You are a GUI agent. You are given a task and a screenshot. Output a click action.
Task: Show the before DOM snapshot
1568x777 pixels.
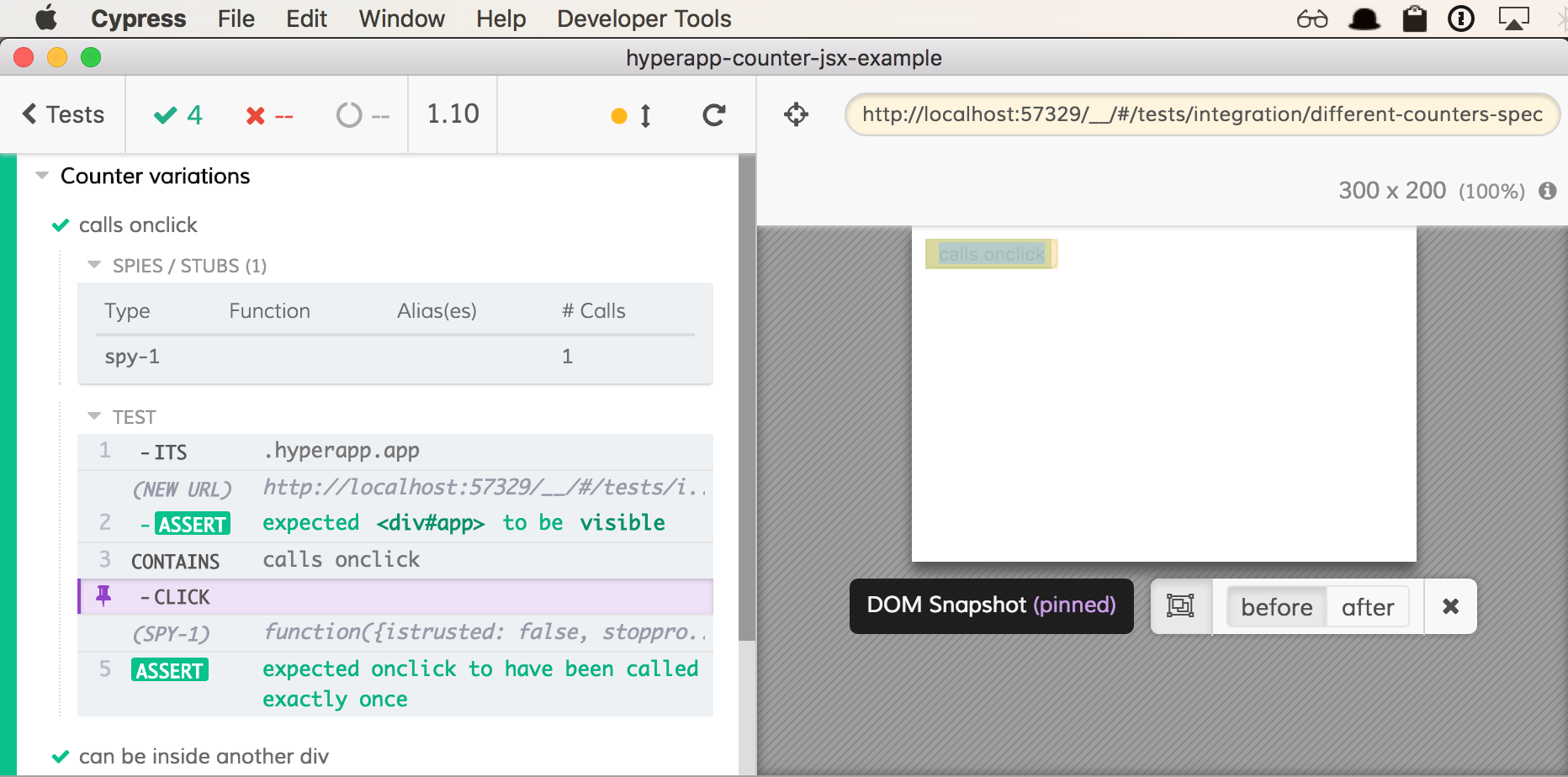tap(1276, 607)
